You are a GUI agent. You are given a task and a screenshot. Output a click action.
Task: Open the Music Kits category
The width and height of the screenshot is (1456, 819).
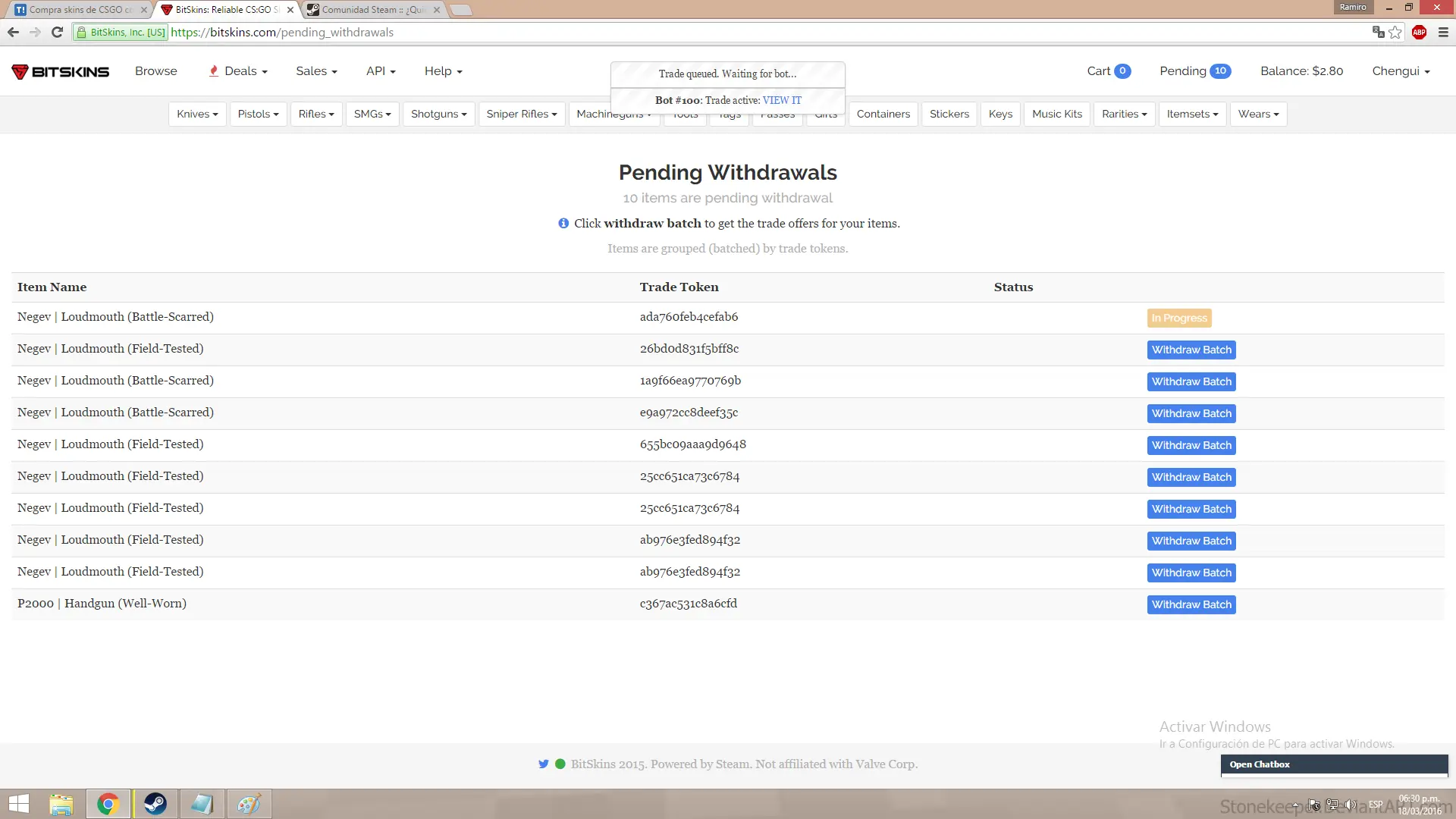click(x=1057, y=114)
